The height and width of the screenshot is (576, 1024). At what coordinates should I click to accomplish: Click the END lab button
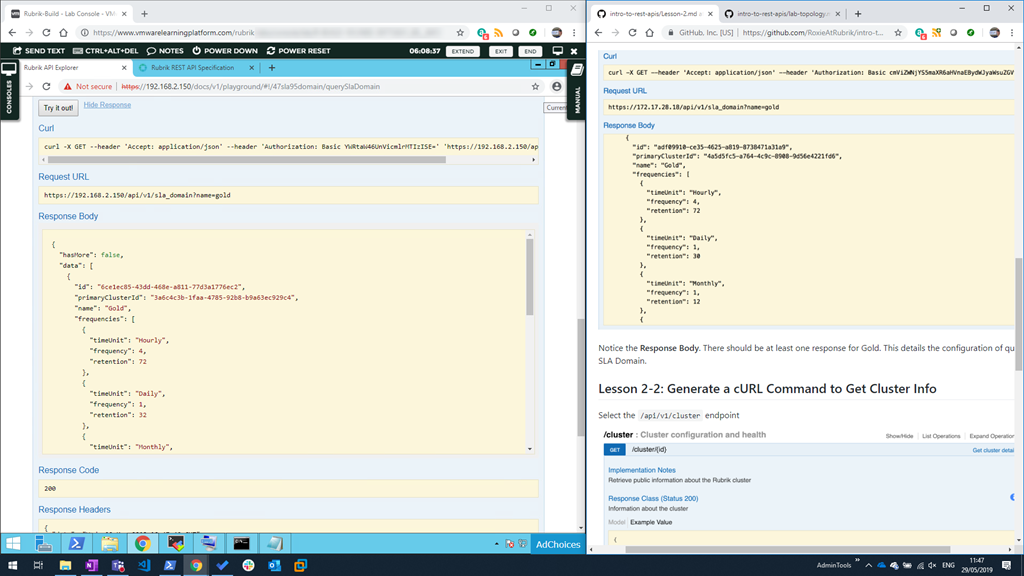click(530, 51)
